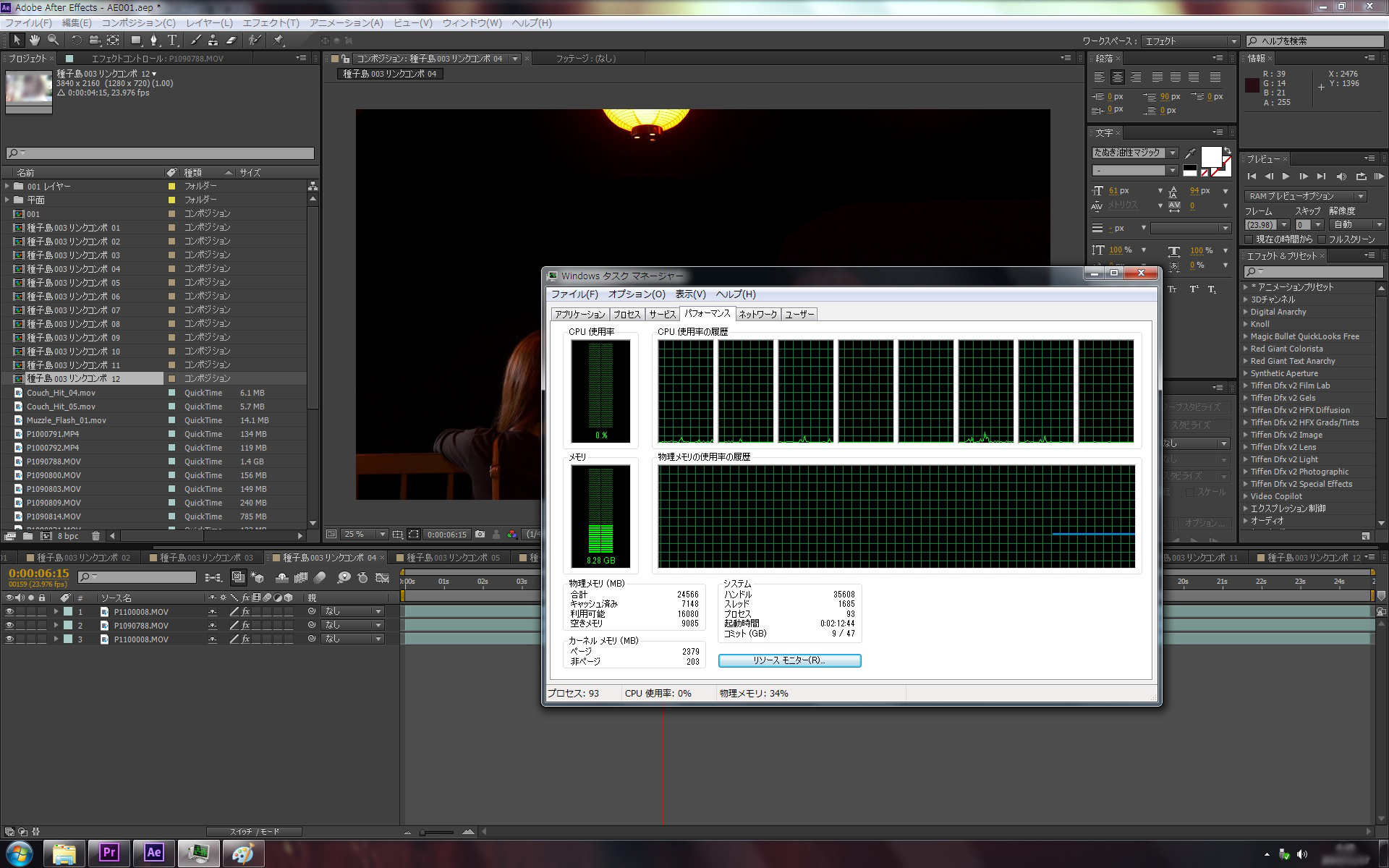Open the エフェクト(T) menu
The width and height of the screenshot is (1389, 868).
click(x=271, y=23)
